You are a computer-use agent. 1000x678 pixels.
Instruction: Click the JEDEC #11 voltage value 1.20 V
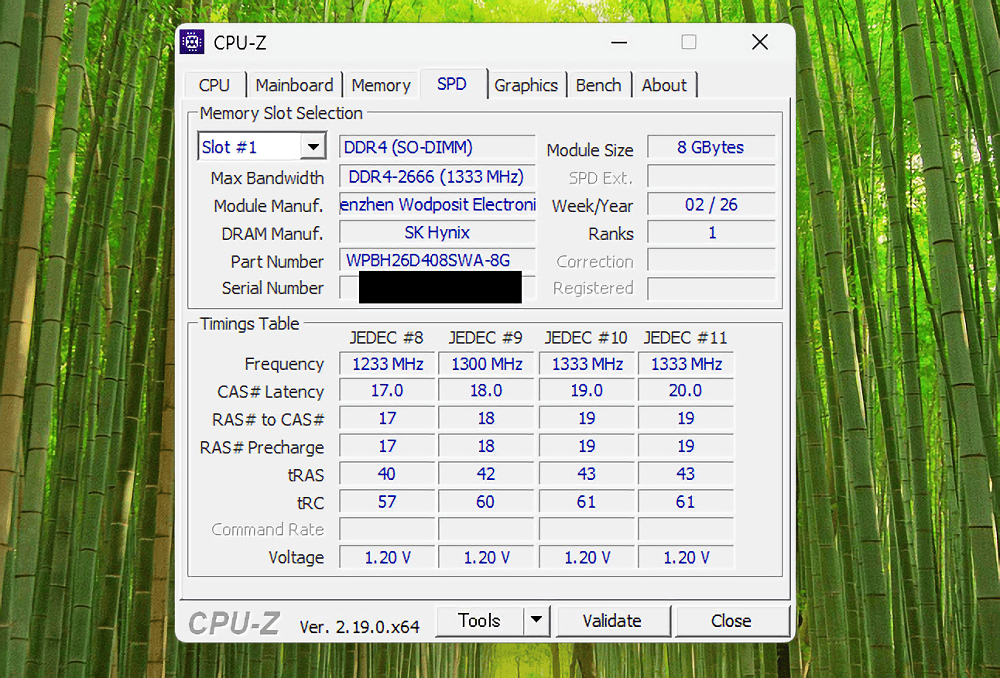[x=686, y=557]
